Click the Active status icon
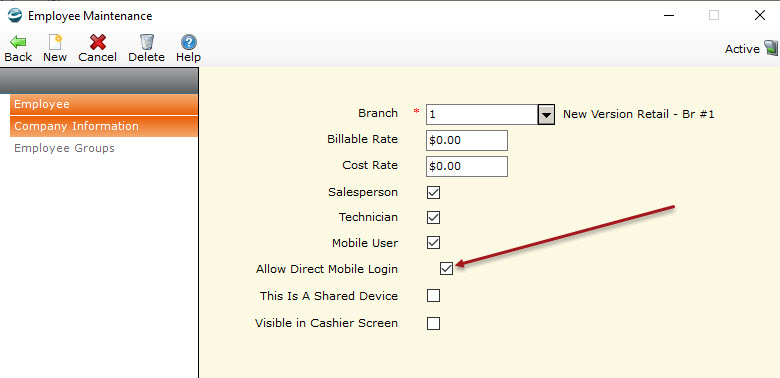The height and width of the screenshot is (378, 780). click(771, 48)
